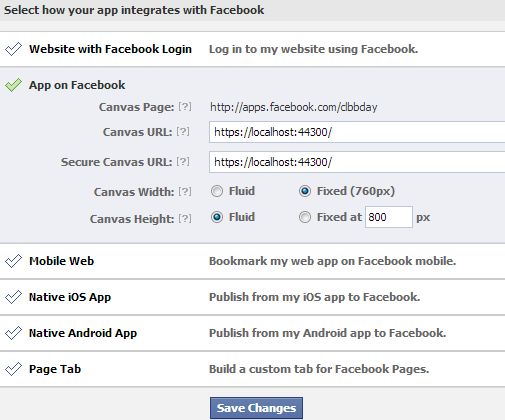Click the Page Tab checkmark icon
This screenshot has width=505, height=420.
pos(13,369)
